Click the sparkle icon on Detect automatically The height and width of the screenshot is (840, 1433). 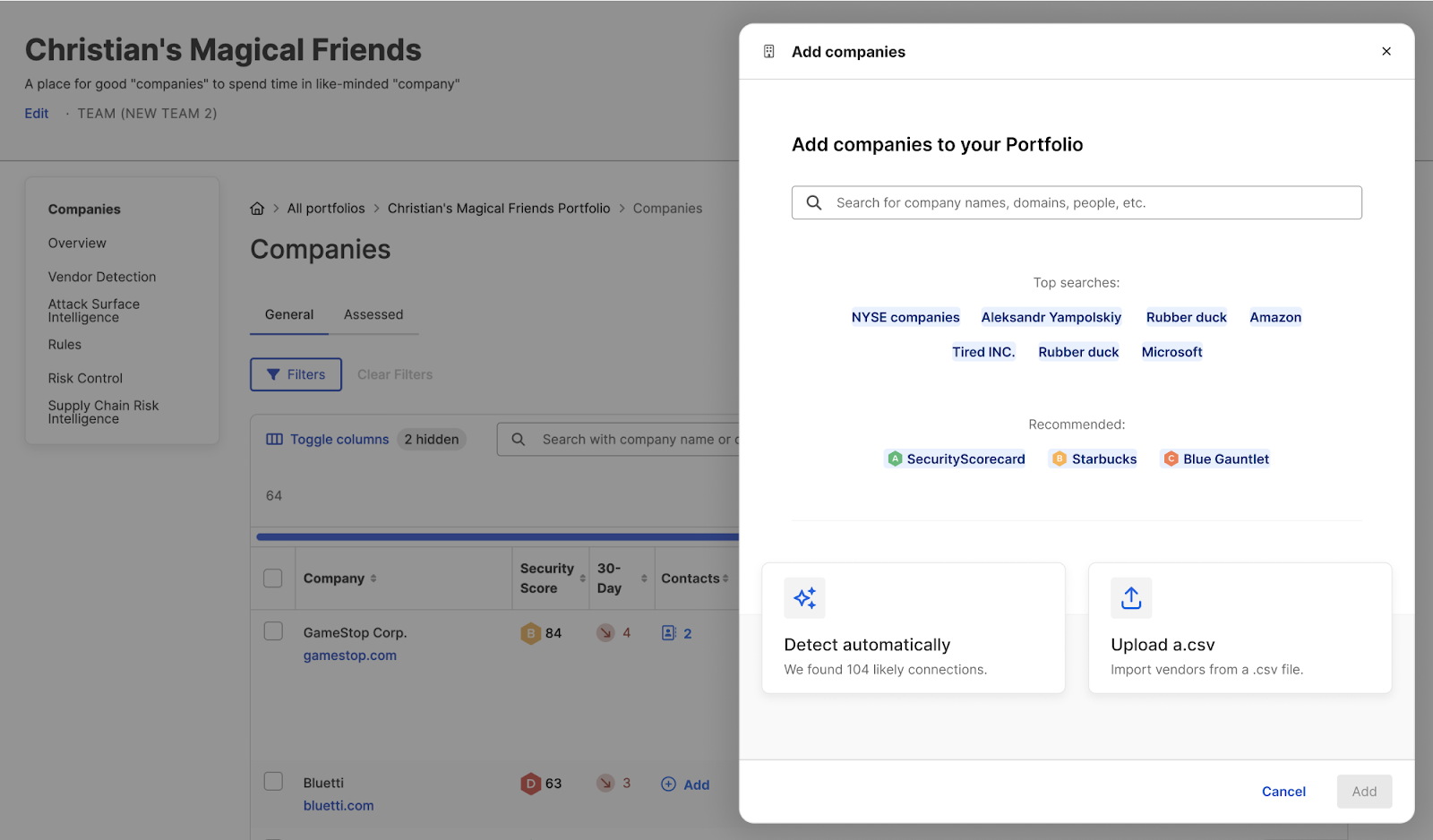pos(804,598)
